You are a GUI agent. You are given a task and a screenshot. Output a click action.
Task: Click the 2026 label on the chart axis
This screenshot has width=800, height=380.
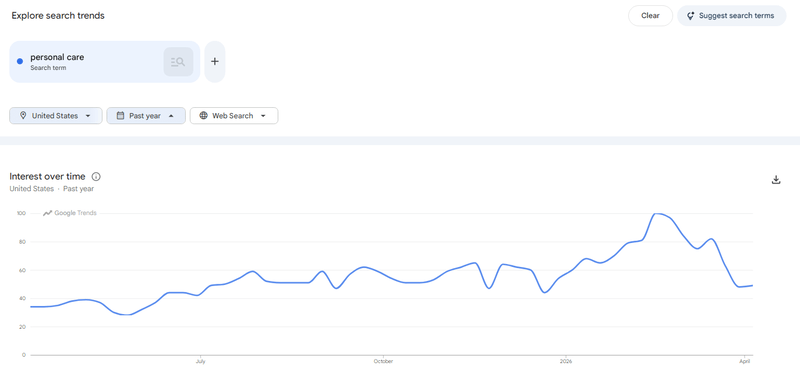[566, 362]
